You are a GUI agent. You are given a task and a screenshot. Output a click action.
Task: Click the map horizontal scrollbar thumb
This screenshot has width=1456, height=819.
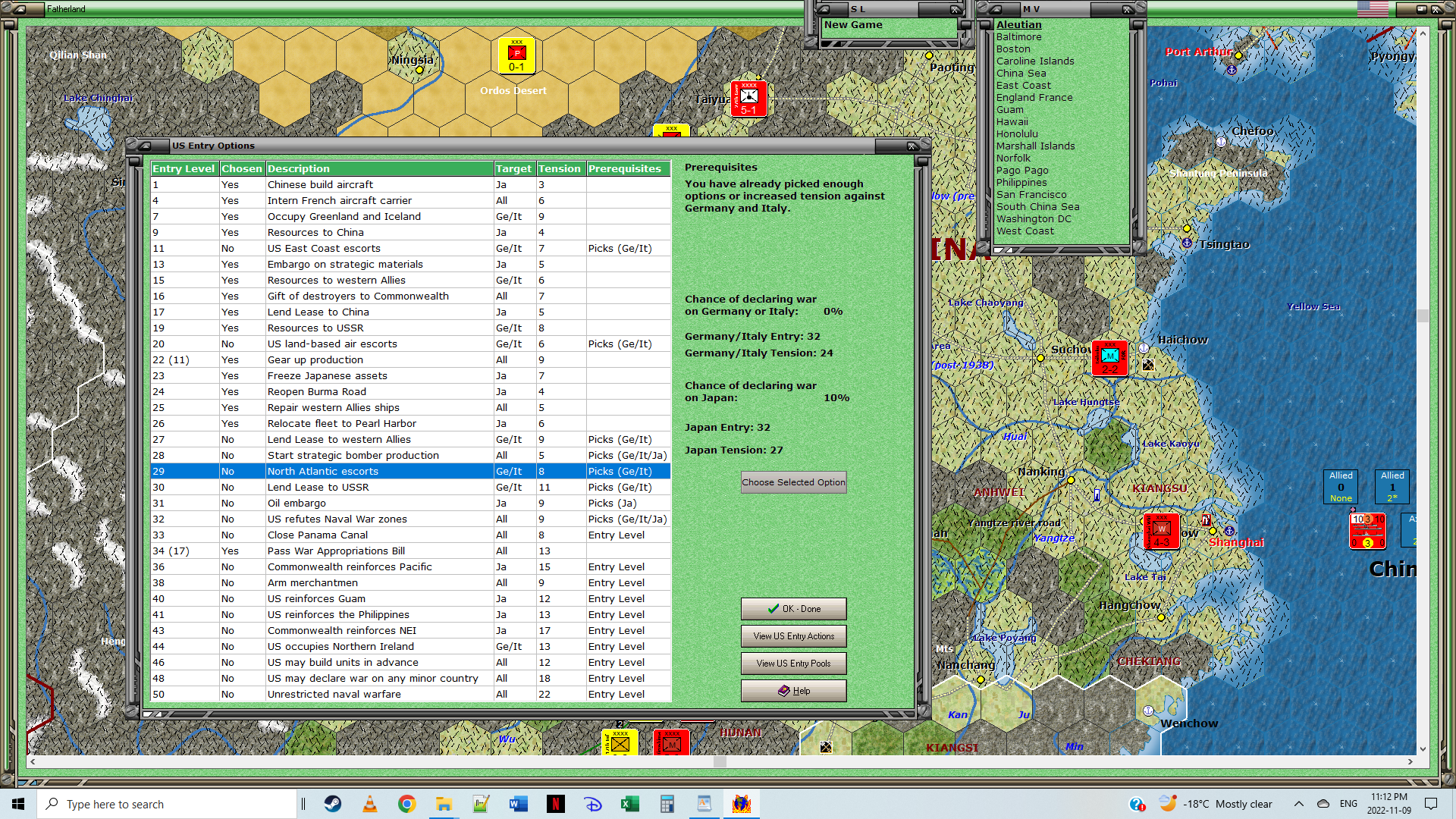720,761
